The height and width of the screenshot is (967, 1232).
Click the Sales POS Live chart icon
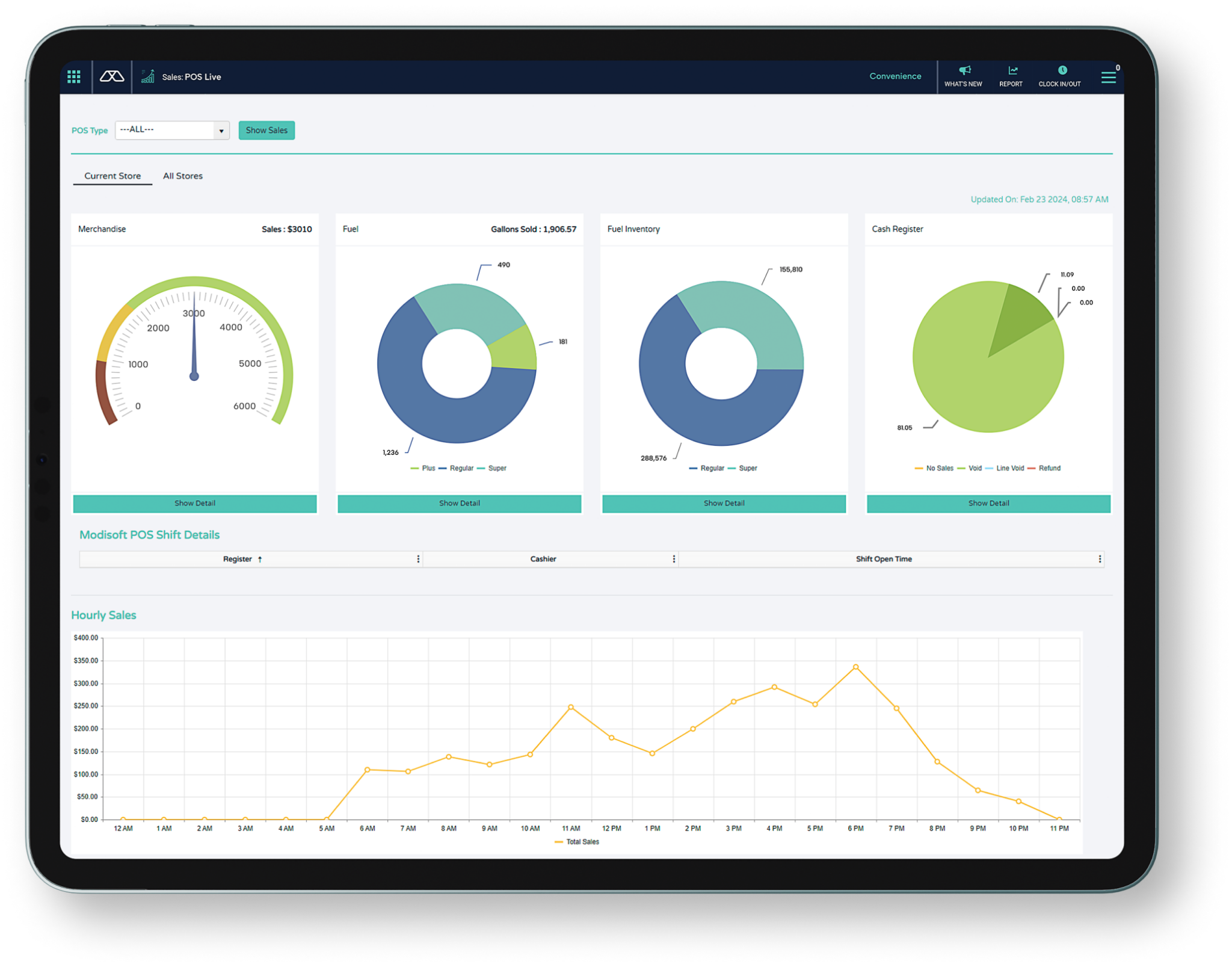tap(148, 76)
